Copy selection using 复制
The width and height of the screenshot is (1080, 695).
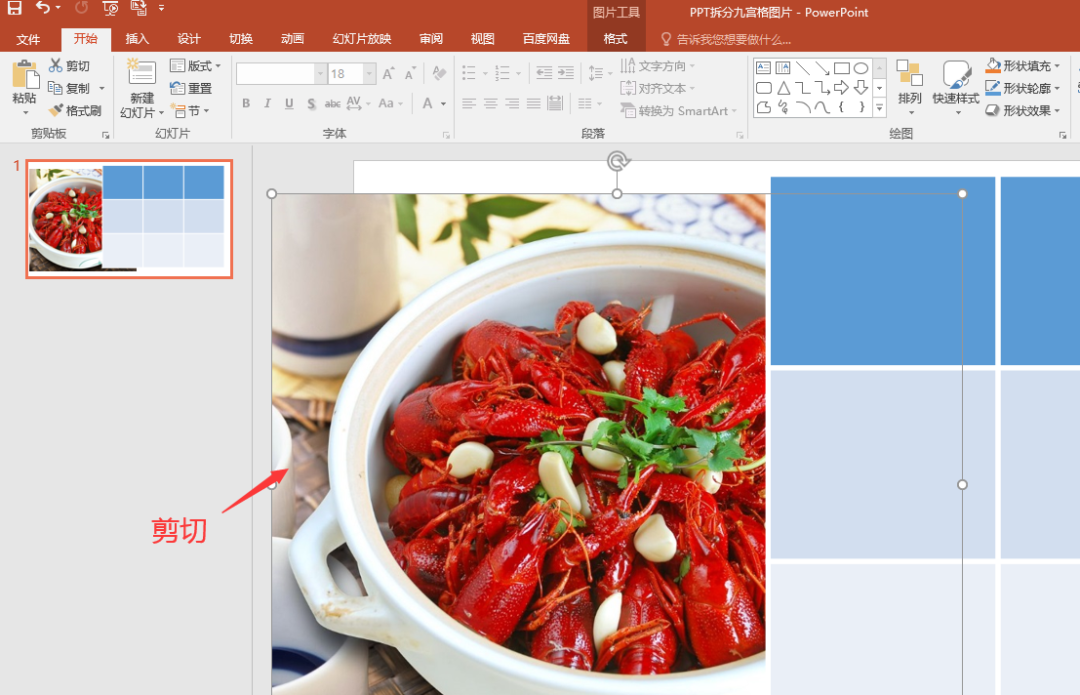tap(70, 88)
